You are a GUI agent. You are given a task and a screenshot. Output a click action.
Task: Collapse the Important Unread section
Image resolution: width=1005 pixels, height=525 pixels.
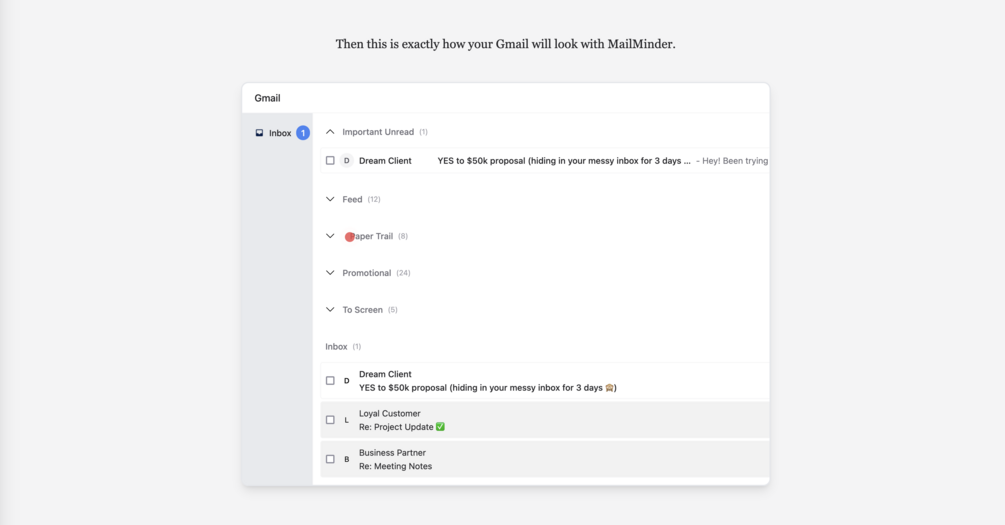[x=330, y=132]
